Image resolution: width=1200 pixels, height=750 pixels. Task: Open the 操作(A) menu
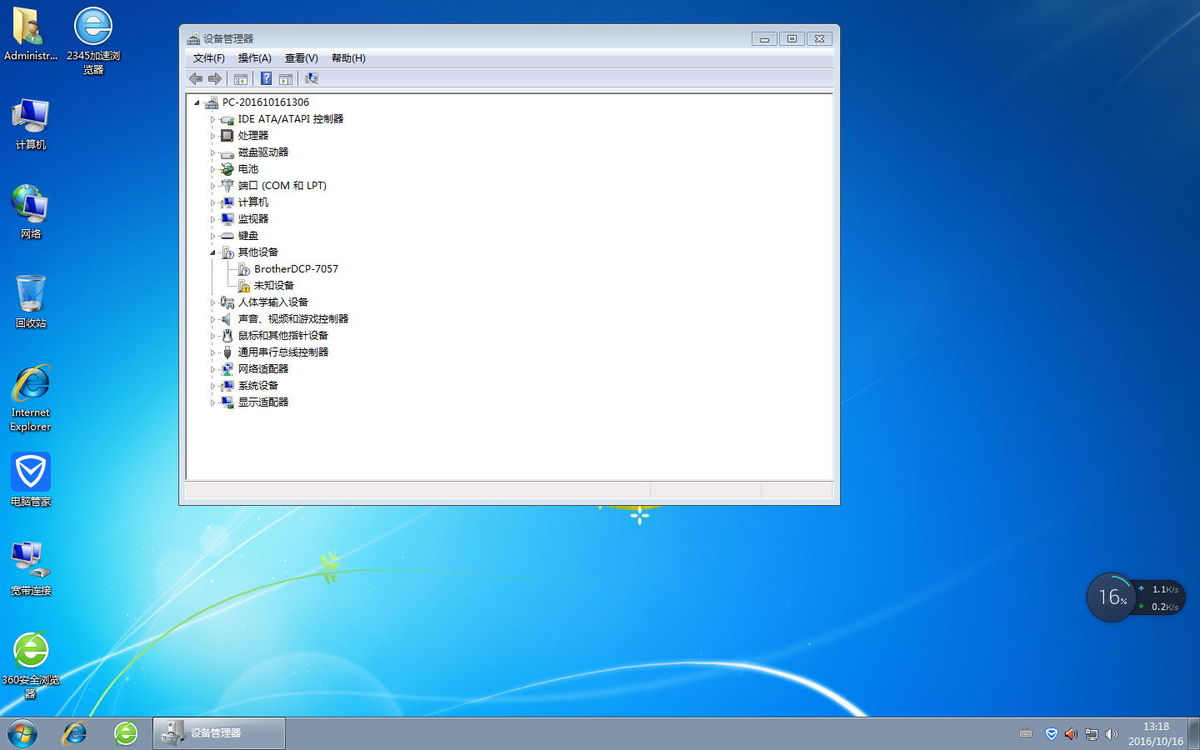[x=255, y=58]
